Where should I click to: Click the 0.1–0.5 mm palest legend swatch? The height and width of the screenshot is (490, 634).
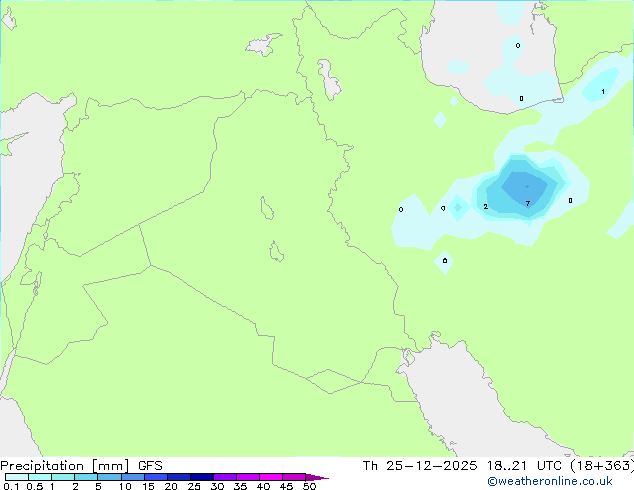(17, 477)
